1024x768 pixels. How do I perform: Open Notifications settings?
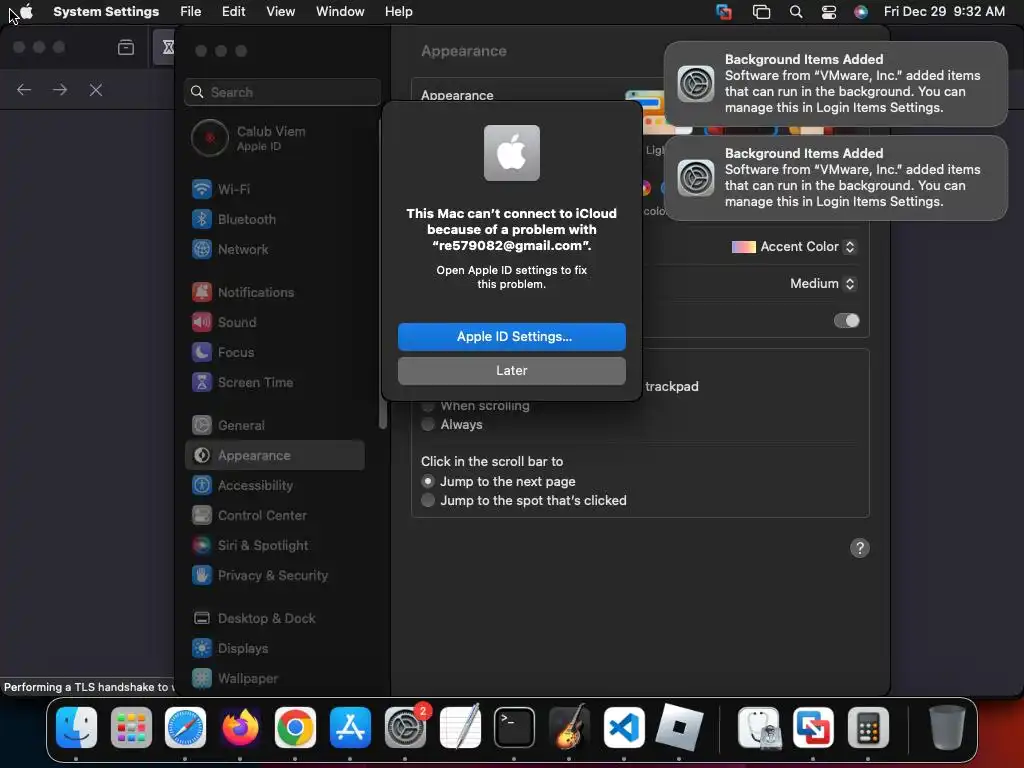pos(274,293)
